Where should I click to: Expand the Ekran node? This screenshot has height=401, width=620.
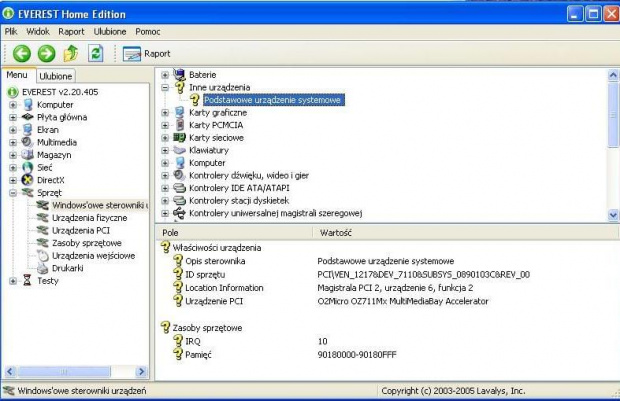point(13,130)
